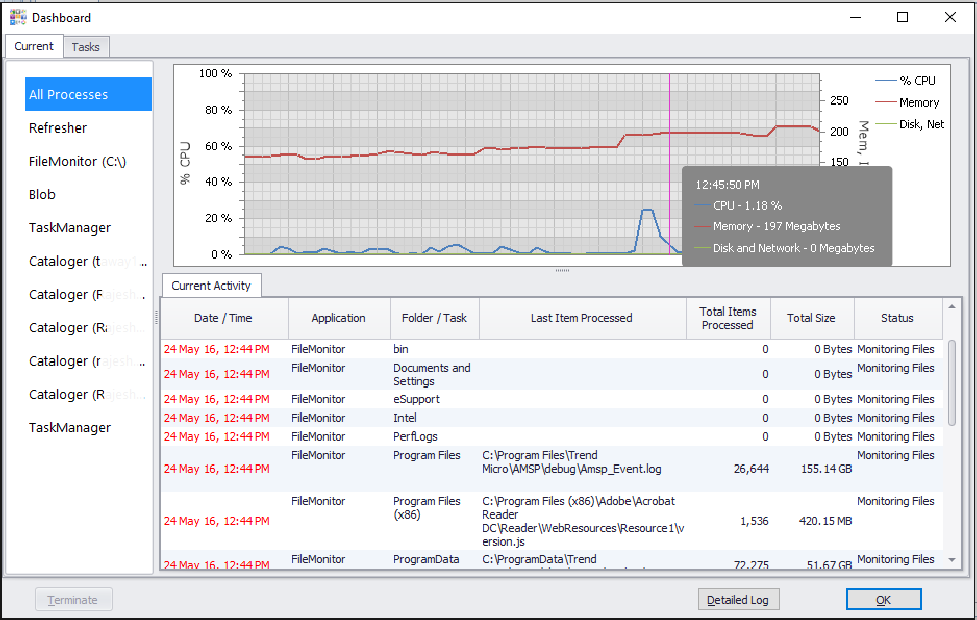Select the 'eSupport' folder row
Screen dimensions: 977x620
click(551, 399)
